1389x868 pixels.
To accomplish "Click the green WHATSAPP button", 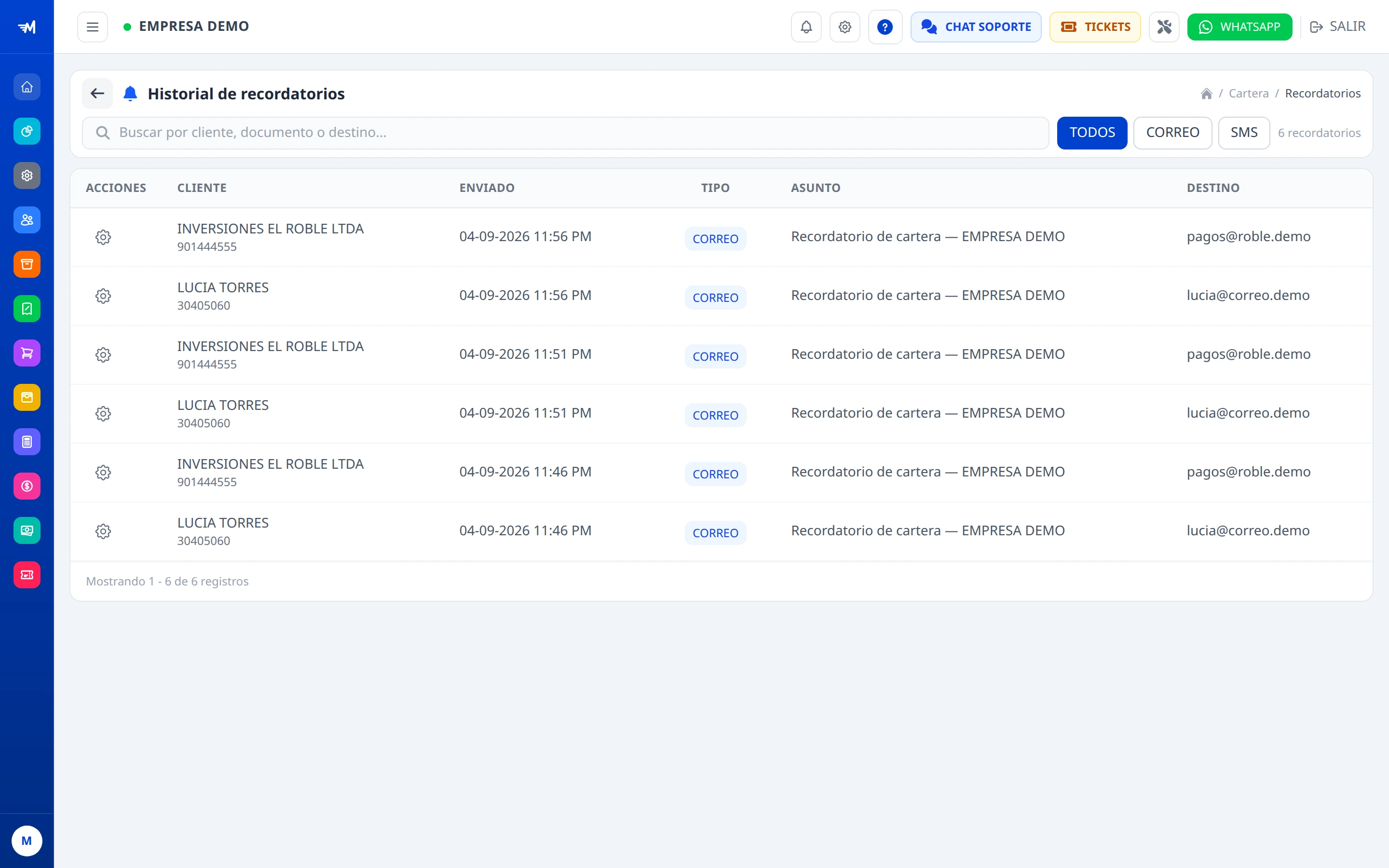I will coord(1239,27).
